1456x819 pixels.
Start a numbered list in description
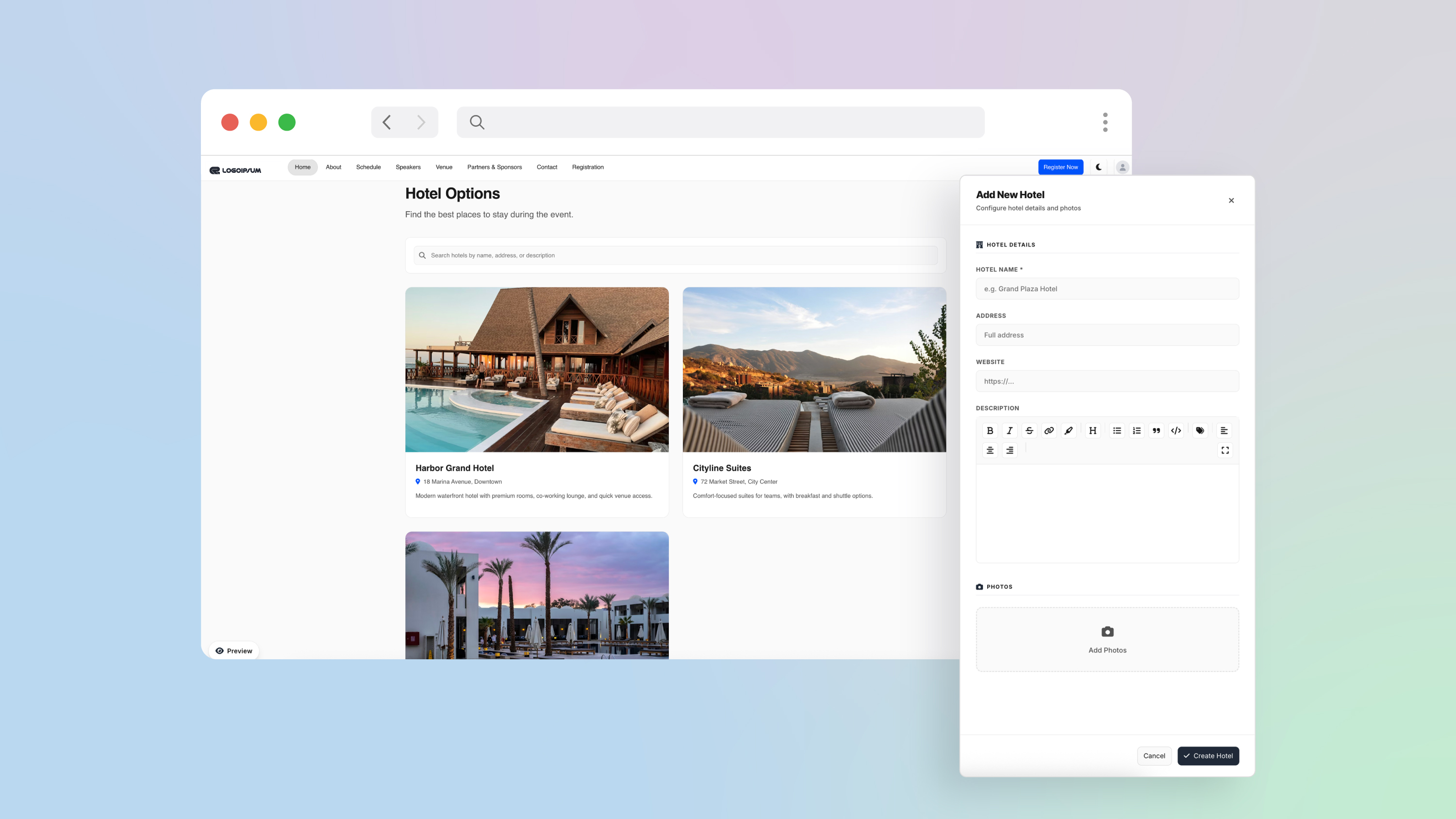tap(1137, 431)
